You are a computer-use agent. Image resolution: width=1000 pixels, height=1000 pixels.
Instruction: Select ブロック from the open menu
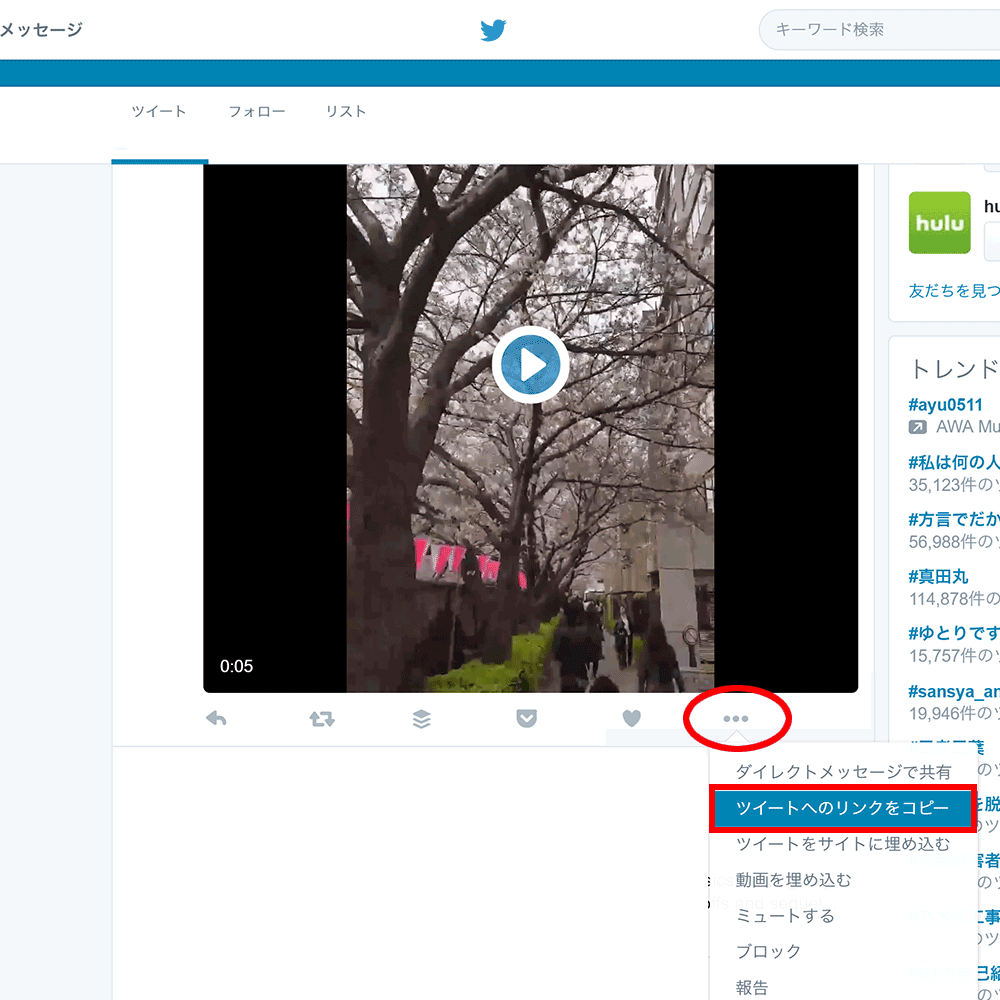point(768,952)
